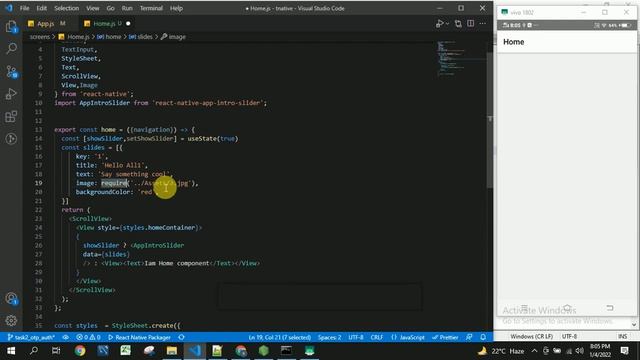Open the Search view in the activity bar

click(x=11, y=49)
